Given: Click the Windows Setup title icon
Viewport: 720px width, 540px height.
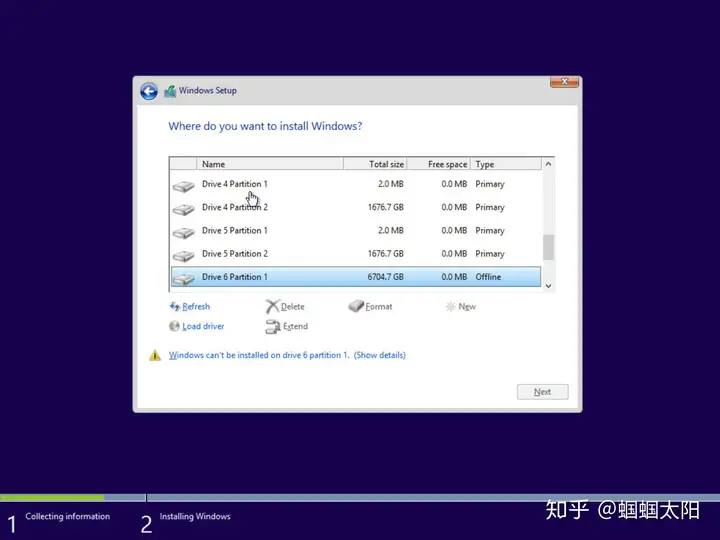Looking at the screenshot, I should tap(170, 91).
